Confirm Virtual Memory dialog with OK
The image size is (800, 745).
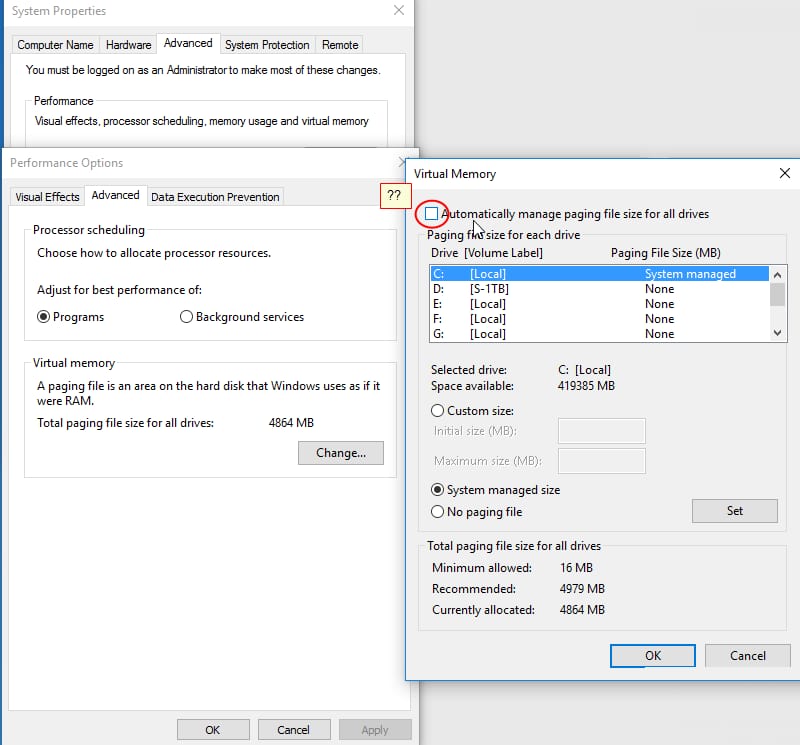653,656
